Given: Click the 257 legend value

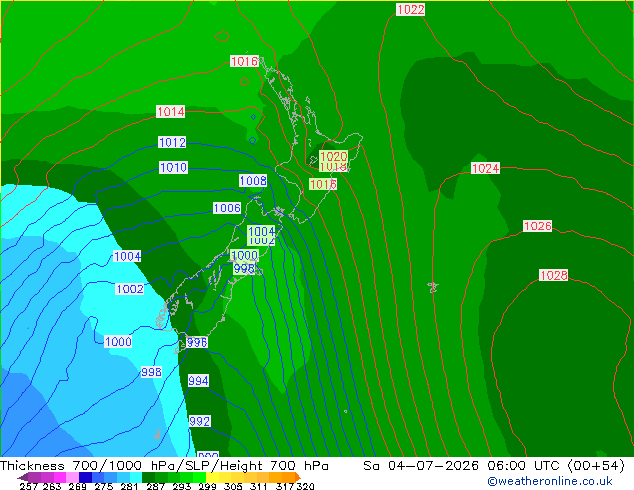Looking at the screenshot, I should click(x=29, y=486).
